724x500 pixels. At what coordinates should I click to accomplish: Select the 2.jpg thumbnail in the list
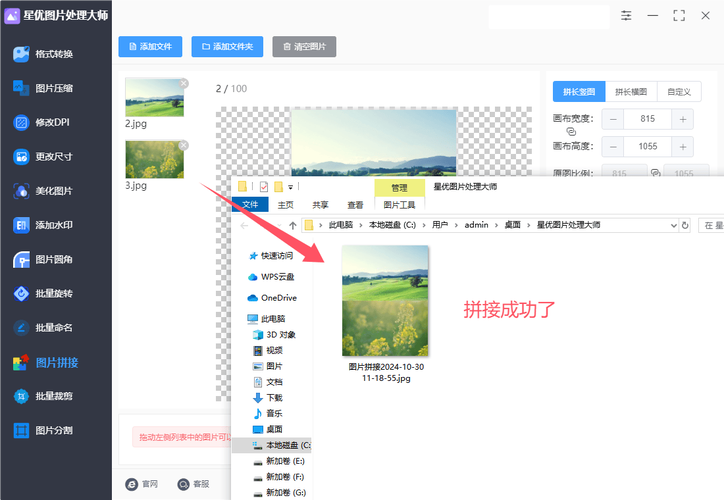tap(155, 97)
